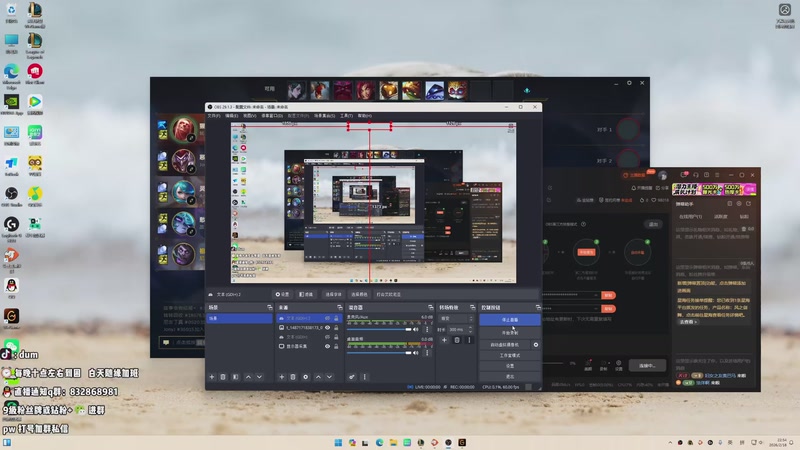Open source properties with the gear icon in Sources panel

tap(306, 377)
